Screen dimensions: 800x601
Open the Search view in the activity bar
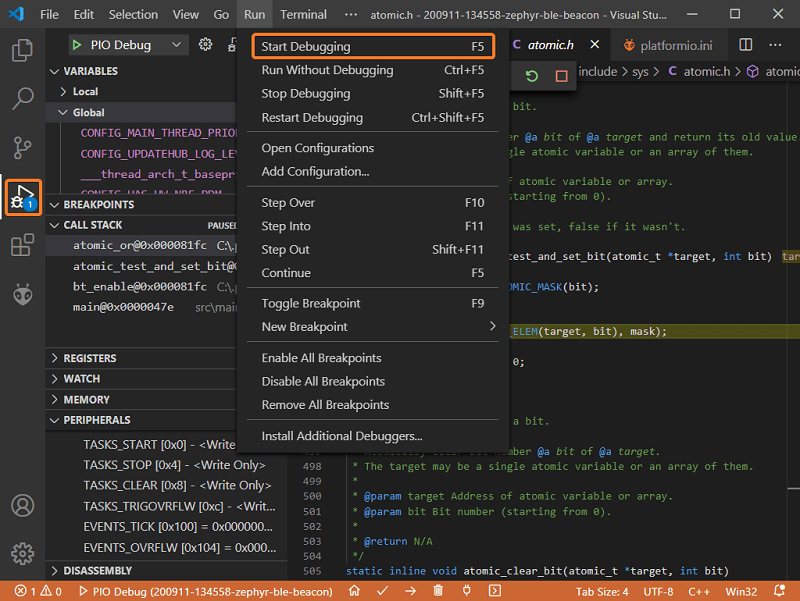tap(22, 98)
